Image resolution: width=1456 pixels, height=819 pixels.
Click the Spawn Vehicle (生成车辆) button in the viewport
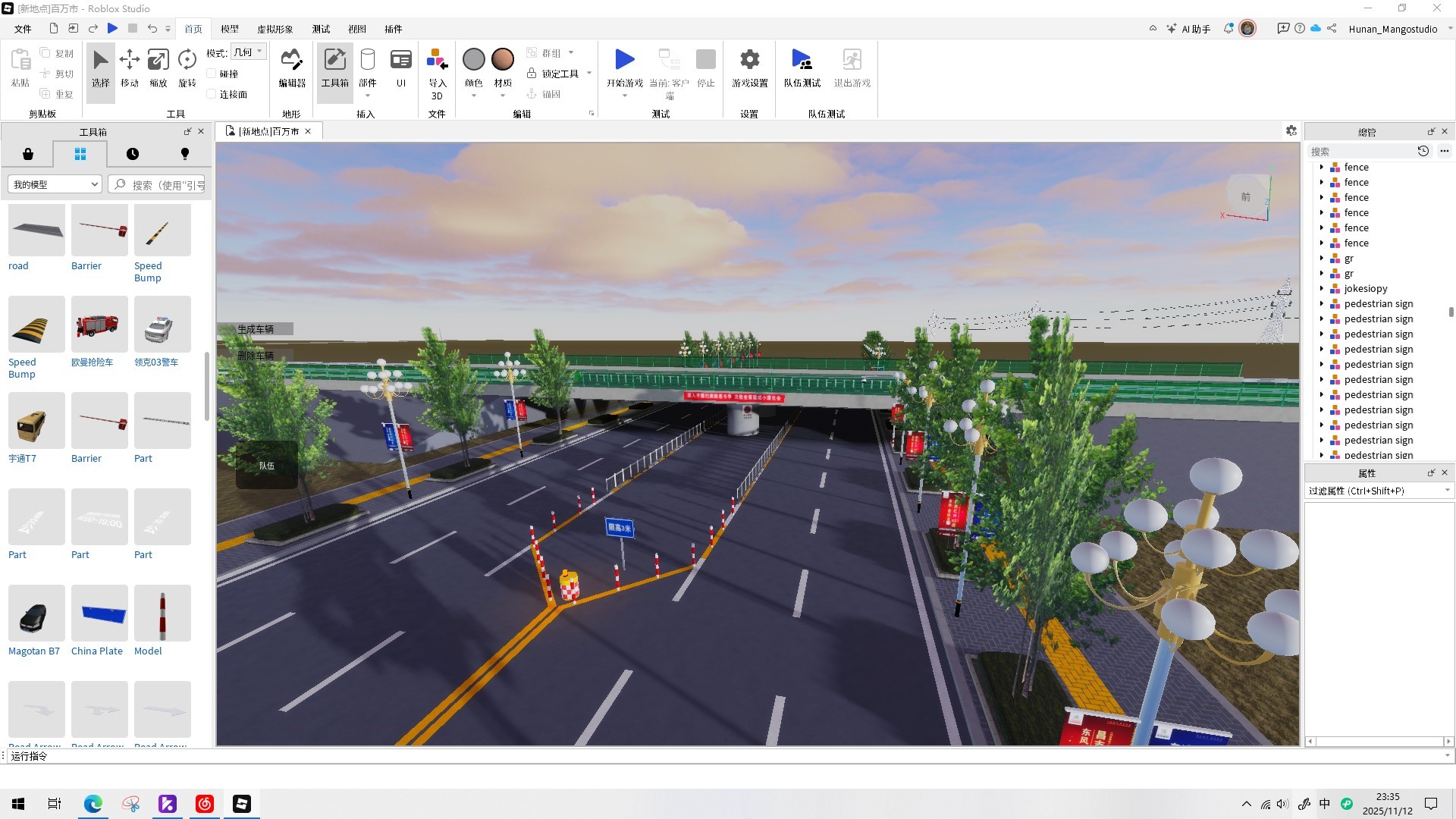pyautogui.click(x=256, y=329)
